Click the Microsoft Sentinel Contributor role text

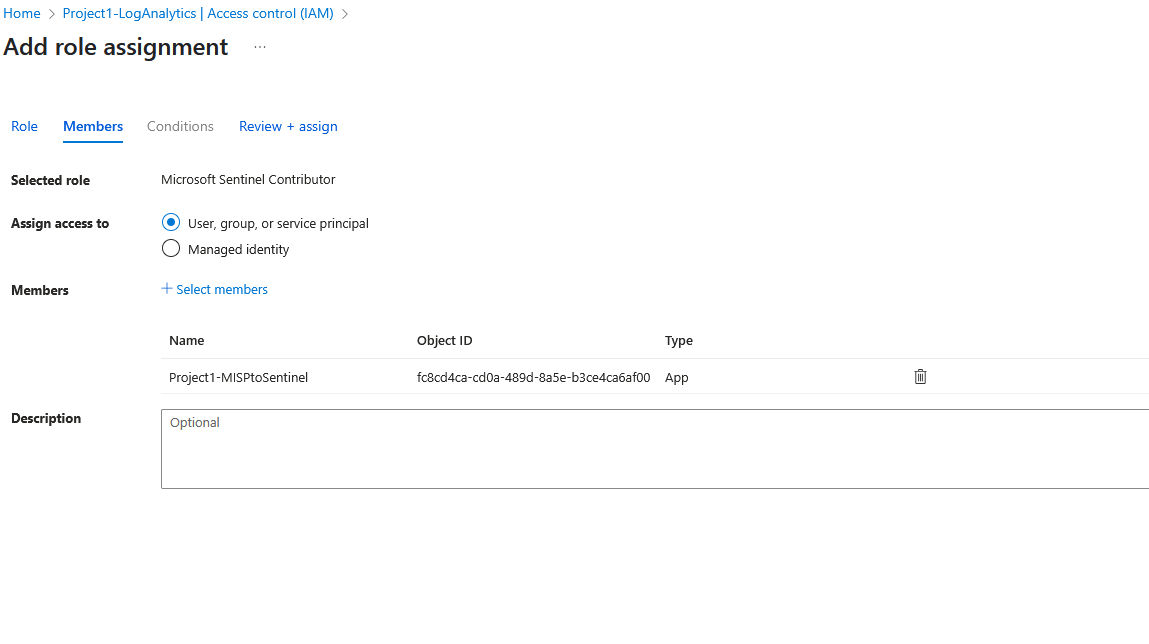(248, 179)
